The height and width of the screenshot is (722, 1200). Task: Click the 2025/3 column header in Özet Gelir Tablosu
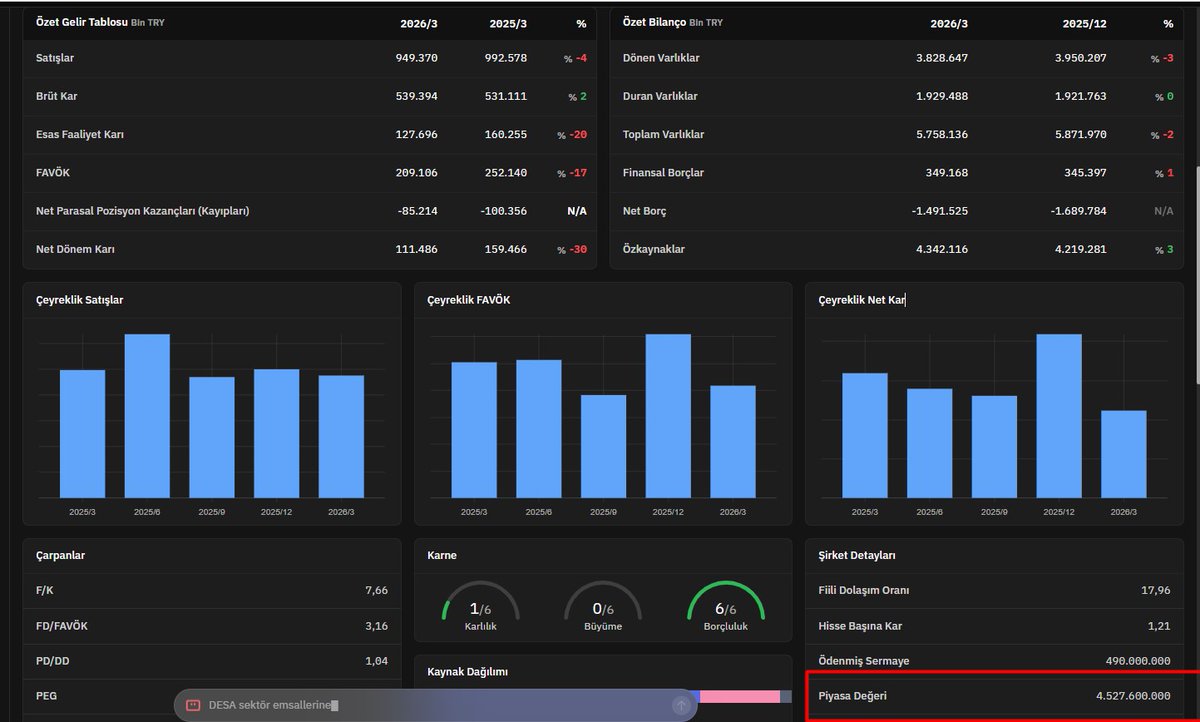point(508,23)
